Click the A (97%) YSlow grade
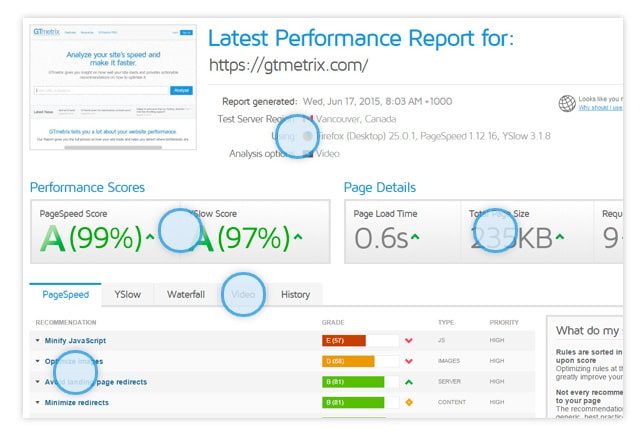 242,238
